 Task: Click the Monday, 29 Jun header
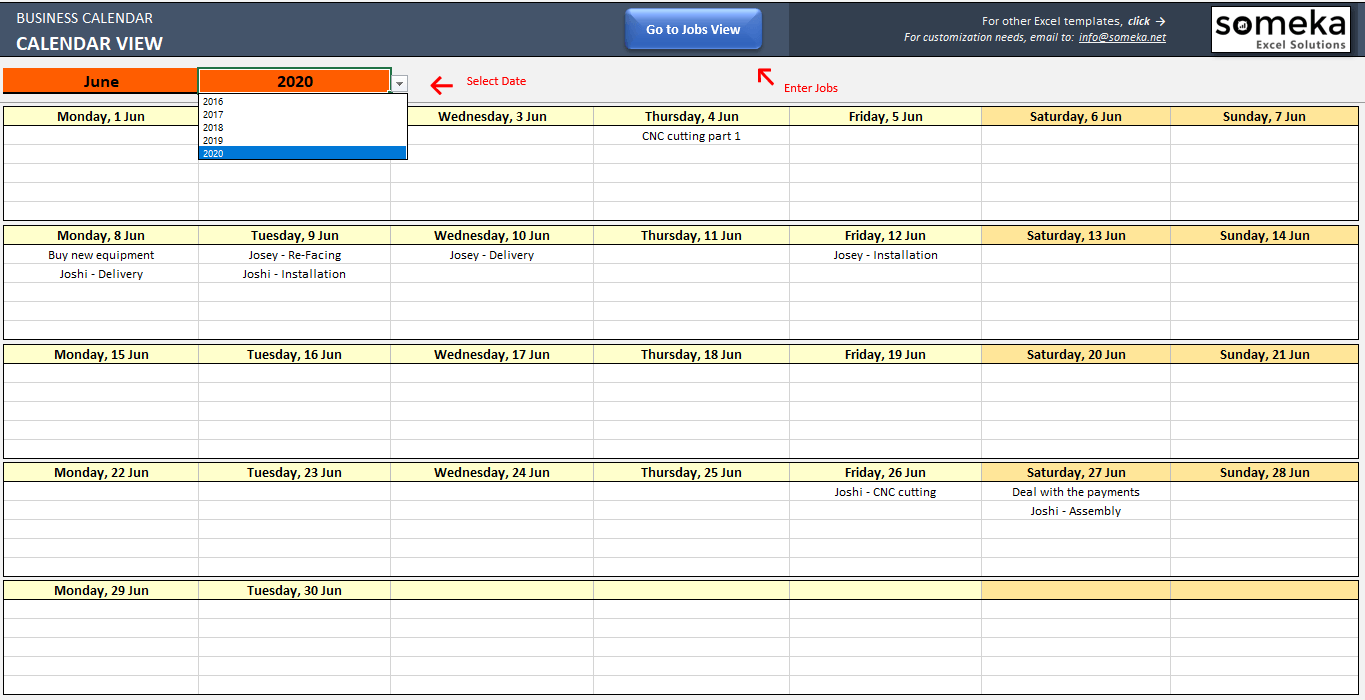[101, 591]
